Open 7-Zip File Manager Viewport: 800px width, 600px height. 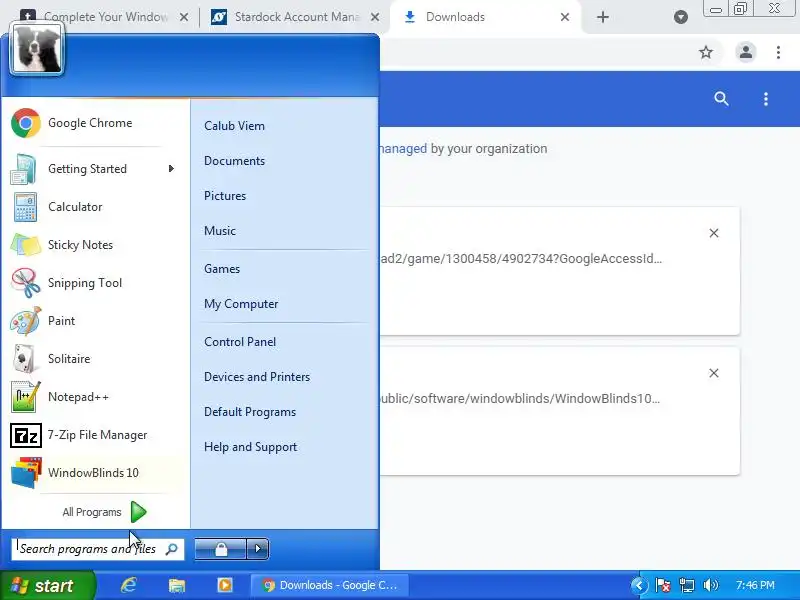tap(95, 435)
